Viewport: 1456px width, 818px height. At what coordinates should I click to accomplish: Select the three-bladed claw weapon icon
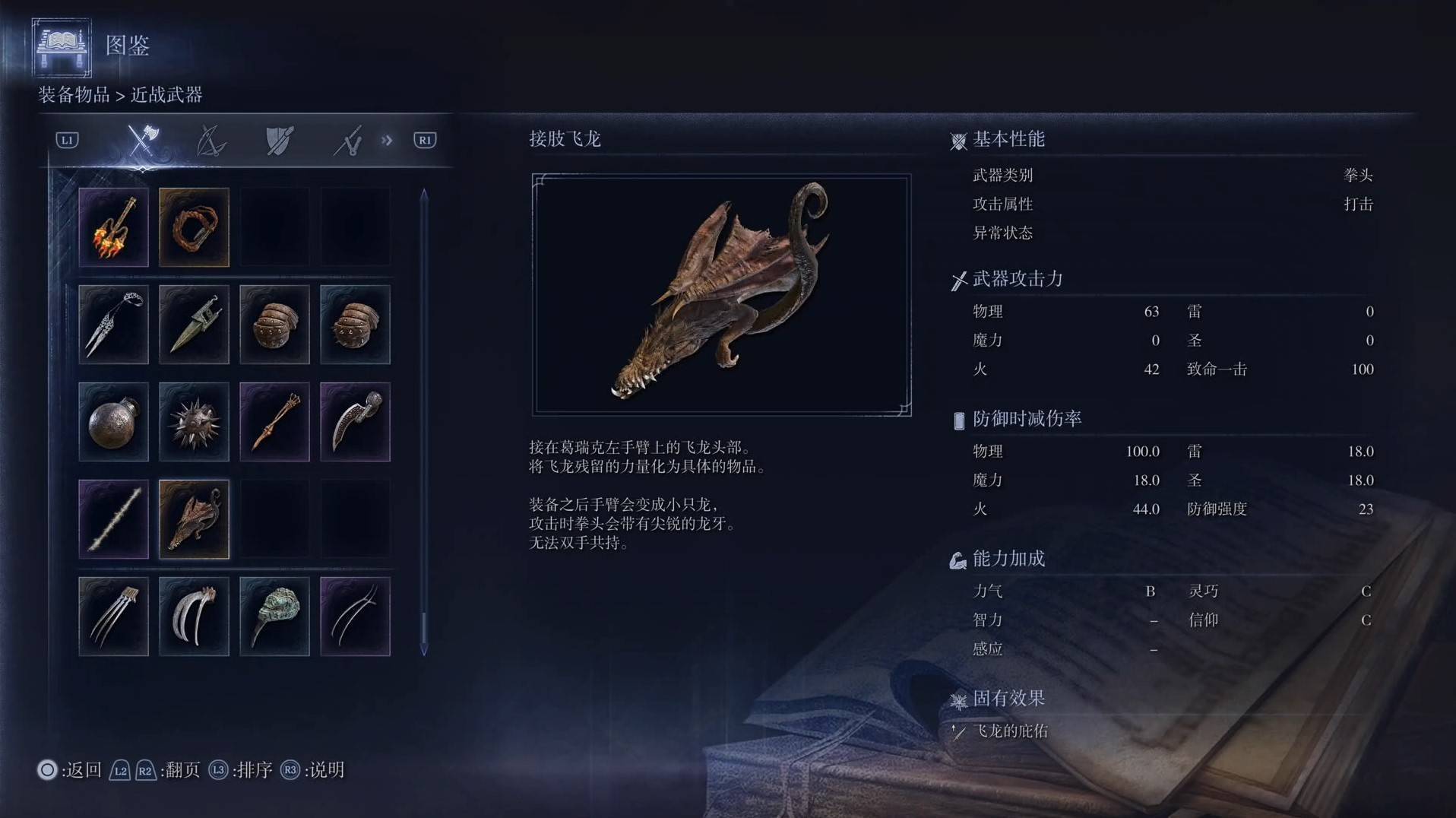click(113, 617)
